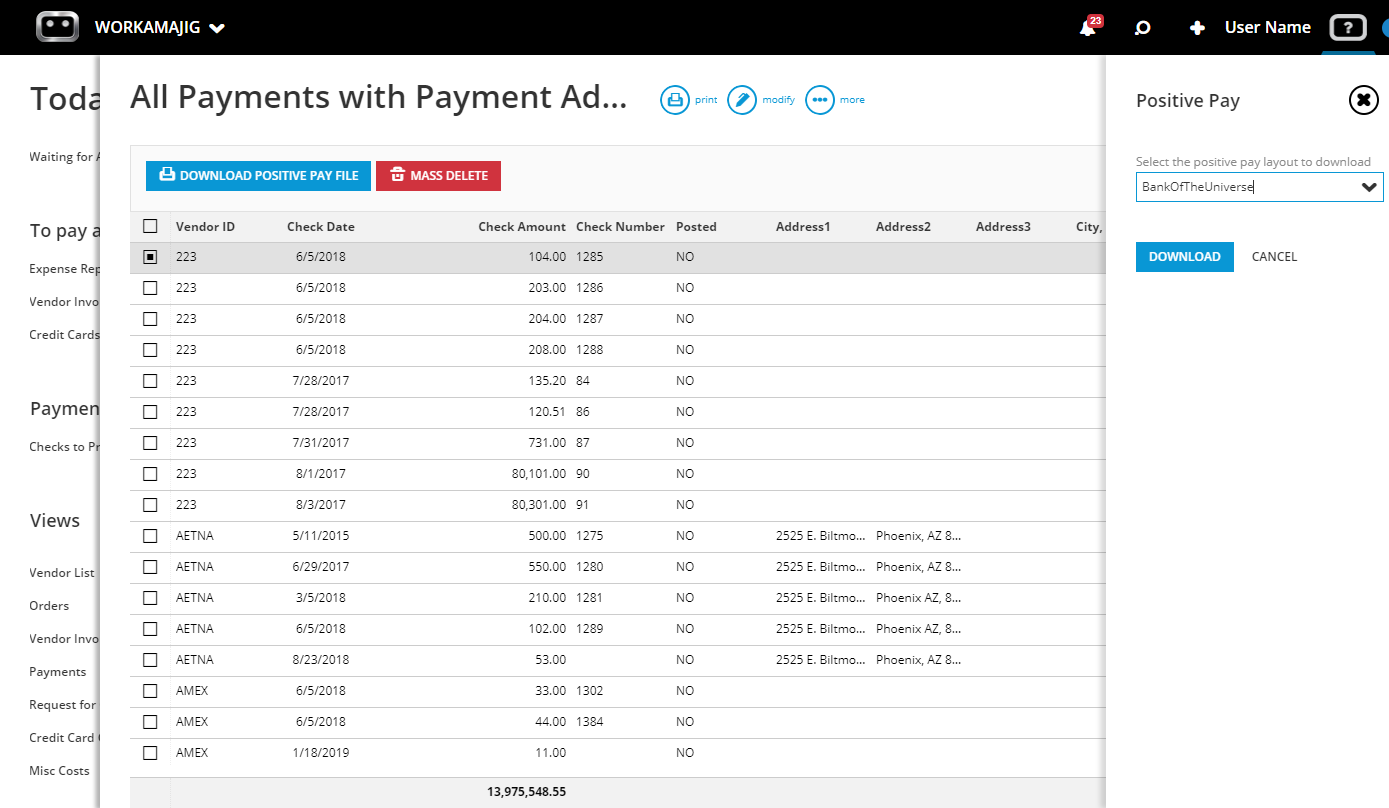Screen dimensions: 1389x808
Task: Open the more actions ellipsis menu
Action: tap(820, 99)
